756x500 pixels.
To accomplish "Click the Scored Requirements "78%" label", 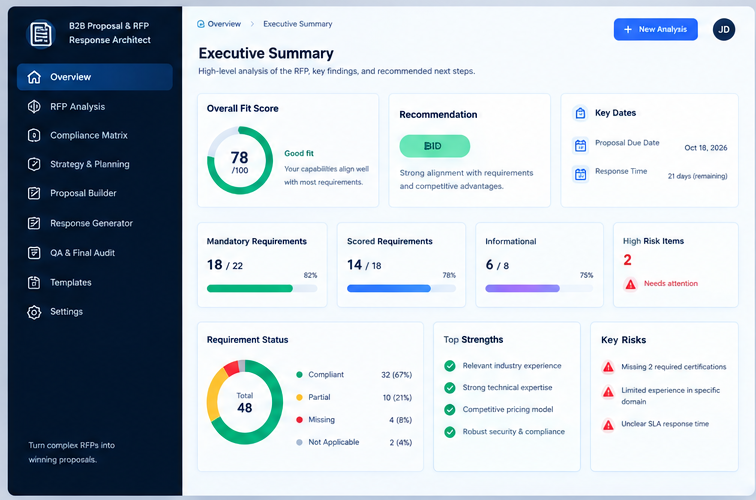I will click(x=449, y=275).
